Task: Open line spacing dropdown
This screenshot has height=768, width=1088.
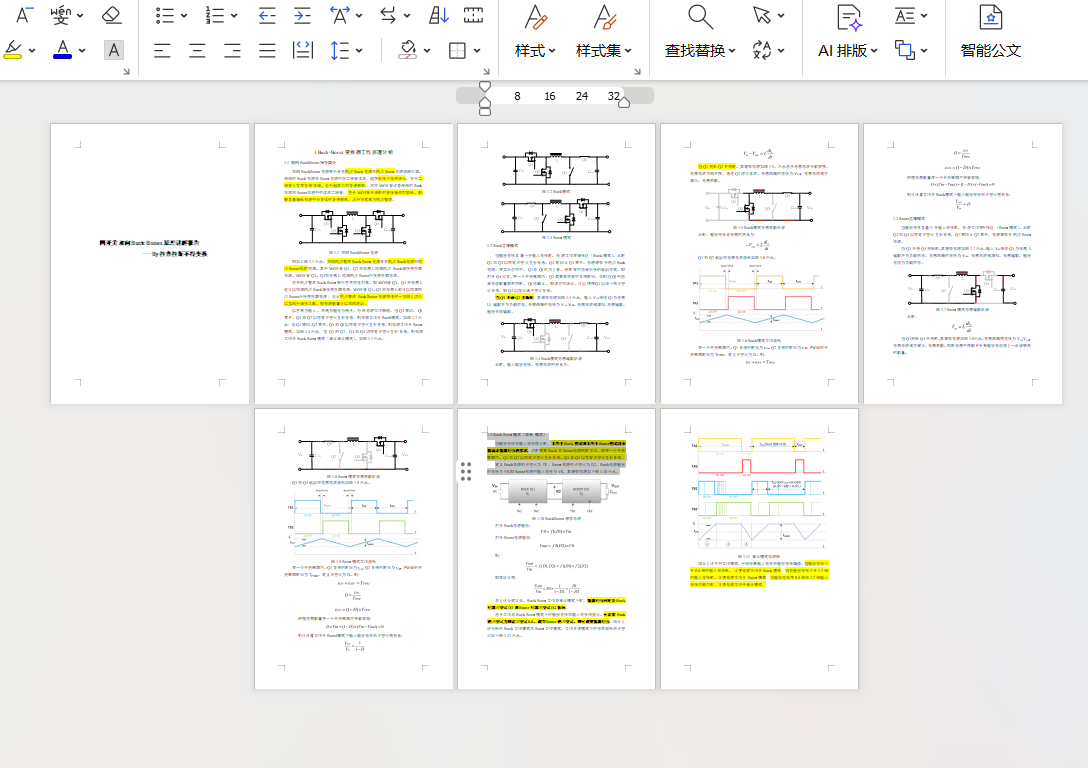Action: click(361, 50)
